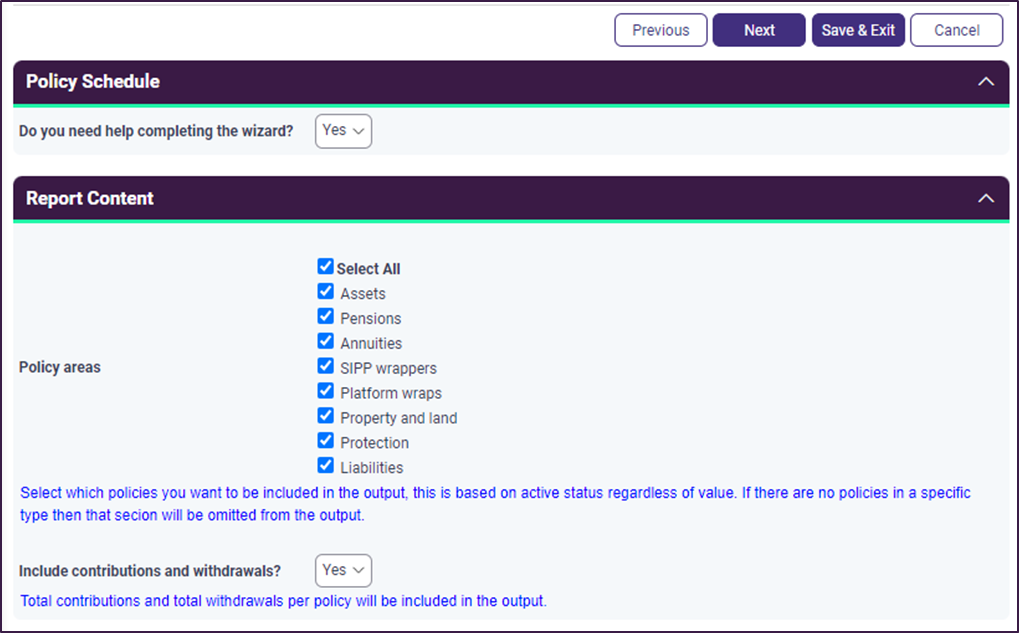Open the contributions and withdrawals dropdown
1019x633 pixels.
pyautogui.click(x=343, y=570)
